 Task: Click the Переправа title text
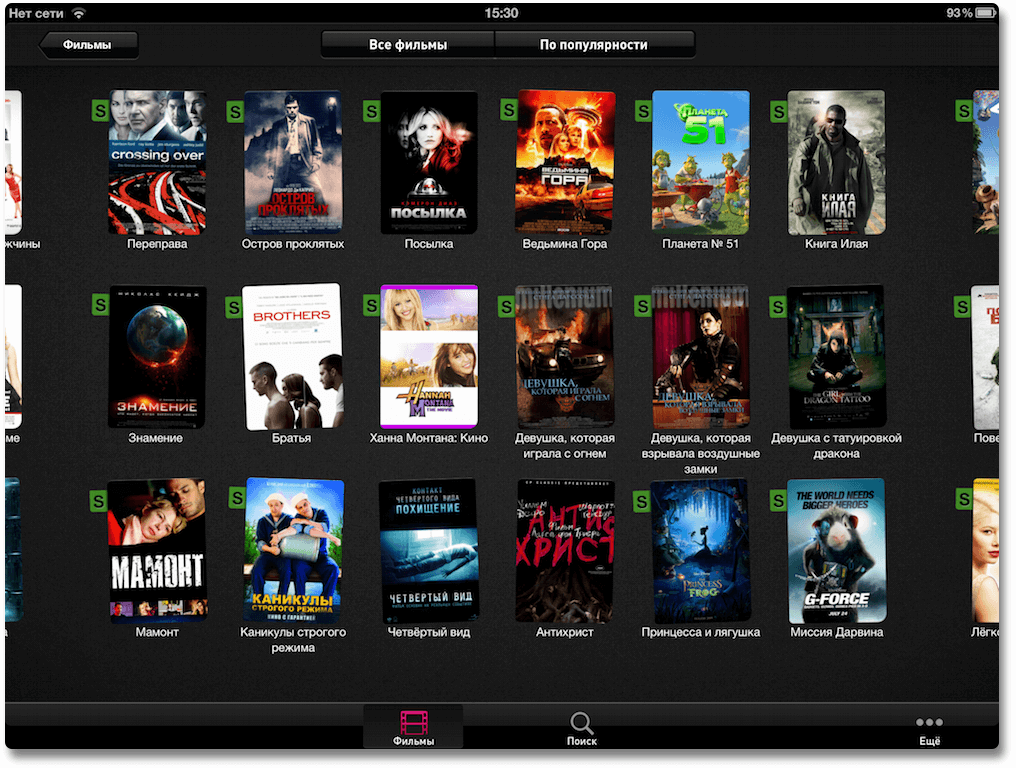click(157, 244)
